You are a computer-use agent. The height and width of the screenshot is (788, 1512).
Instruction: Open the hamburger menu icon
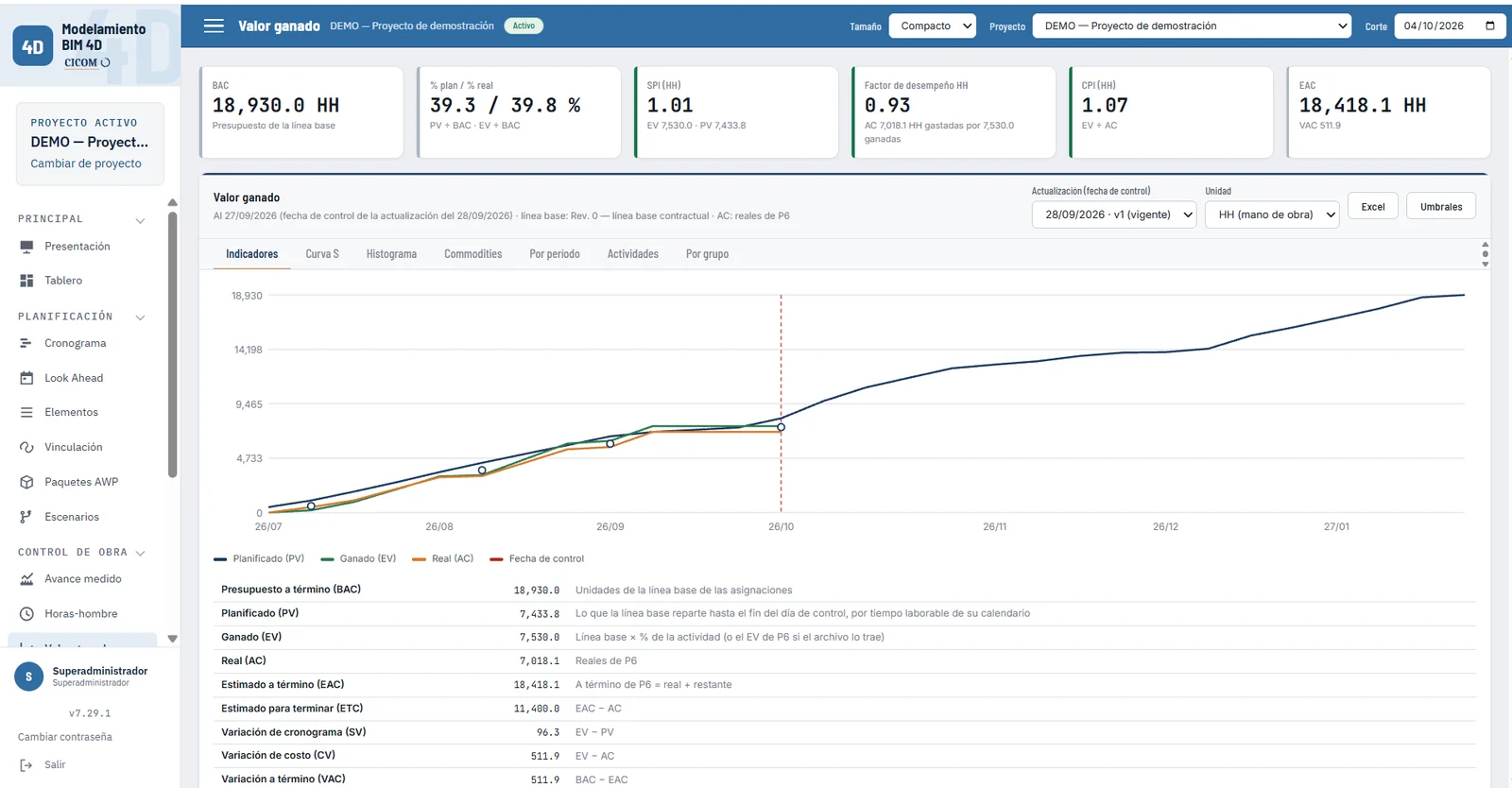pyautogui.click(x=215, y=26)
